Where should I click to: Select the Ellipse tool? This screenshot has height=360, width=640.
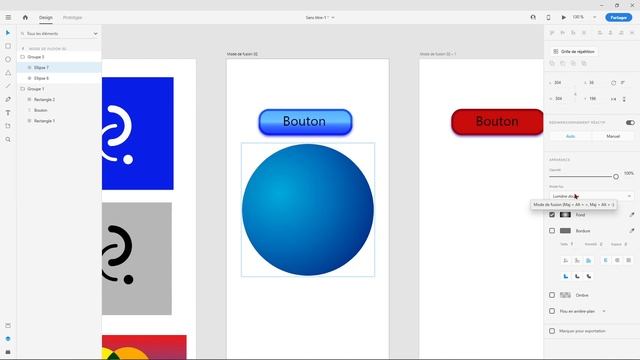click(x=8, y=60)
